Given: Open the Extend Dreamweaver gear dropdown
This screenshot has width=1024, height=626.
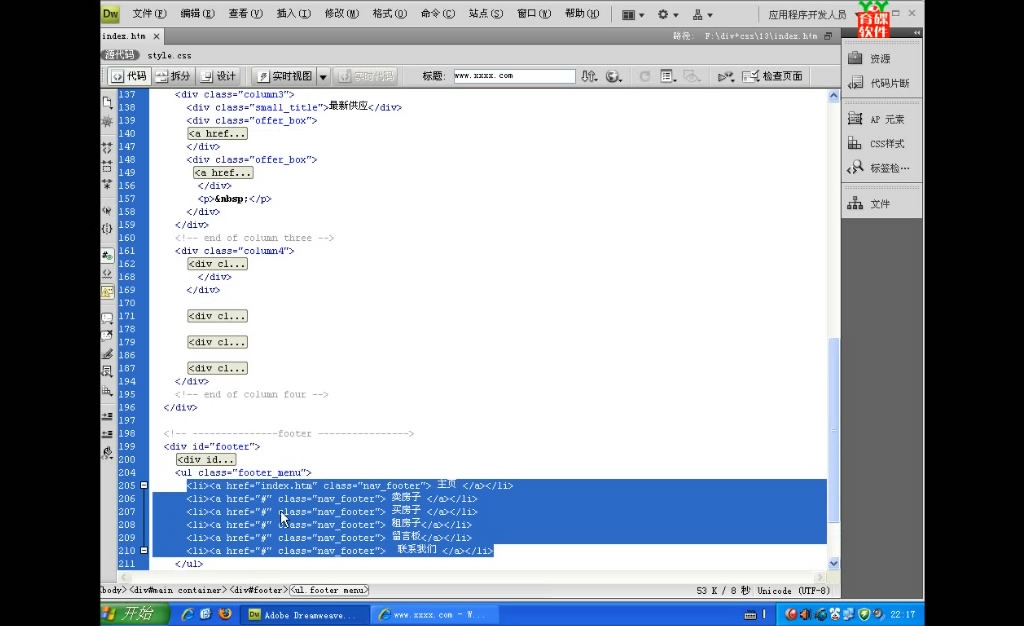Looking at the screenshot, I should click(x=667, y=14).
